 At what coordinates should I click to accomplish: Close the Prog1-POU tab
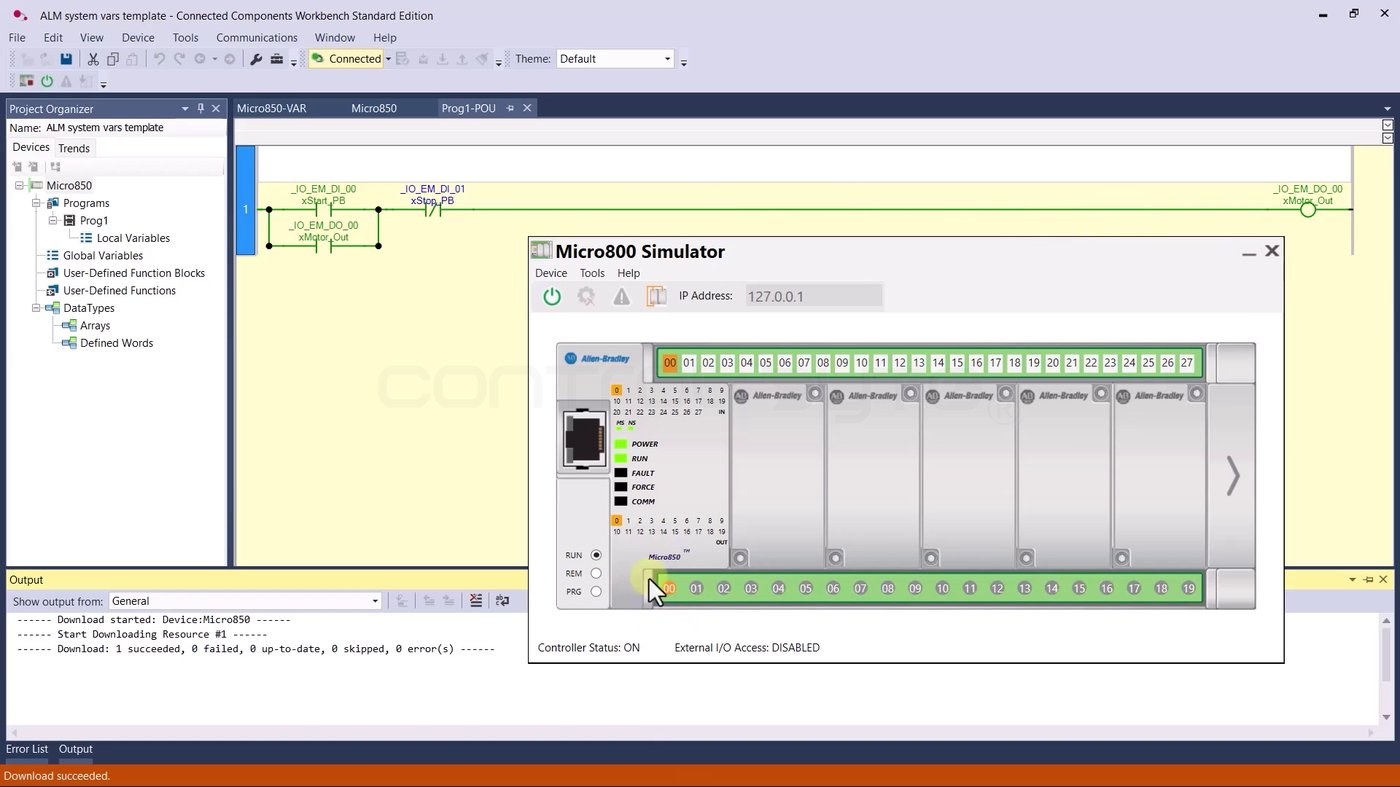click(527, 108)
